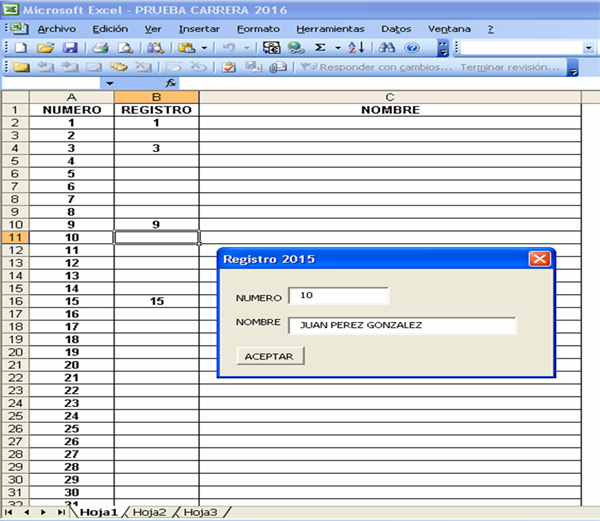Click the Print icon in toolbar
The image size is (600, 521).
coord(100,48)
